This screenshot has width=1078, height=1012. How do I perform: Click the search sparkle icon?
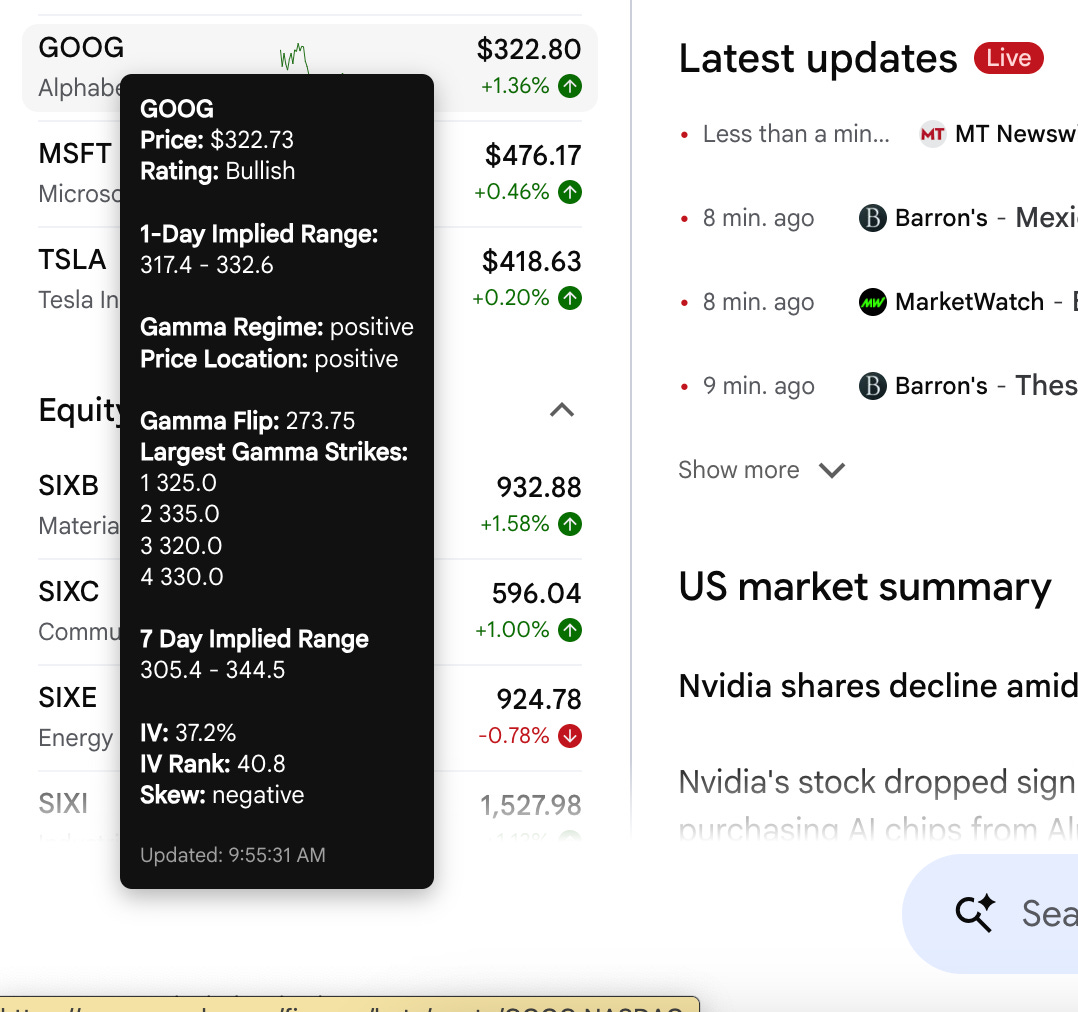coord(976,913)
